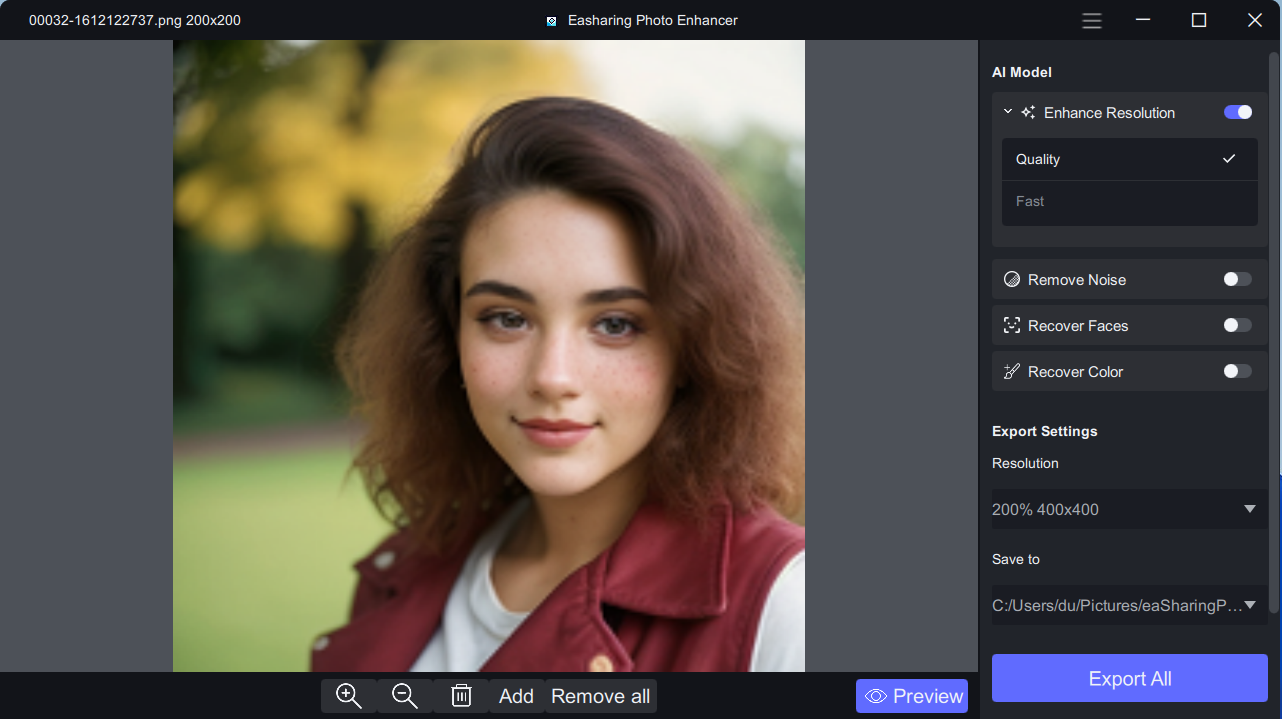Image resolution: width=1282 pixels, height=719 pixels.
Task: Click the zoom in magnifier icon
Action: [x=349, y=696]
